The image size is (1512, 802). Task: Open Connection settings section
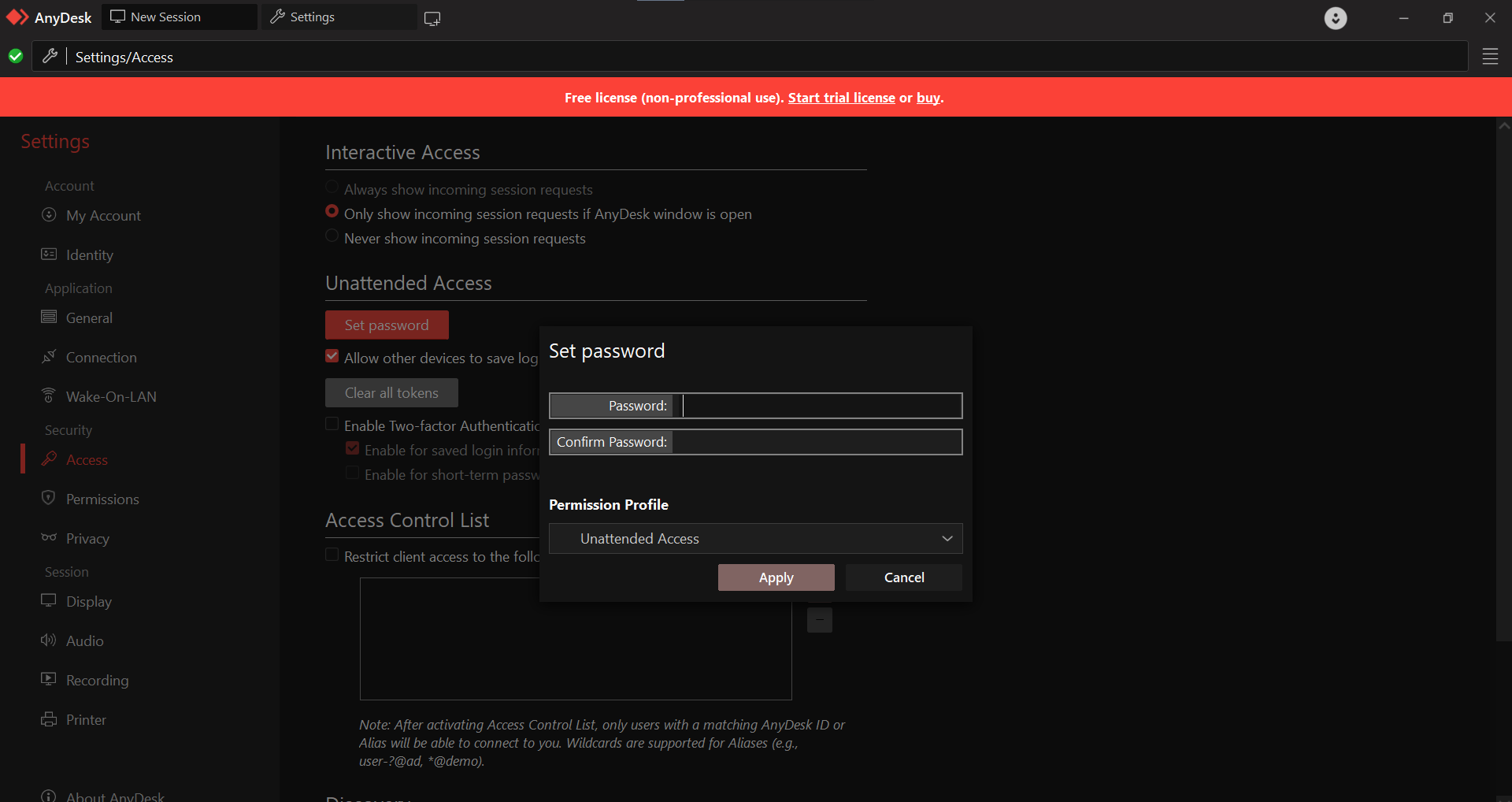tap(102, 358)
